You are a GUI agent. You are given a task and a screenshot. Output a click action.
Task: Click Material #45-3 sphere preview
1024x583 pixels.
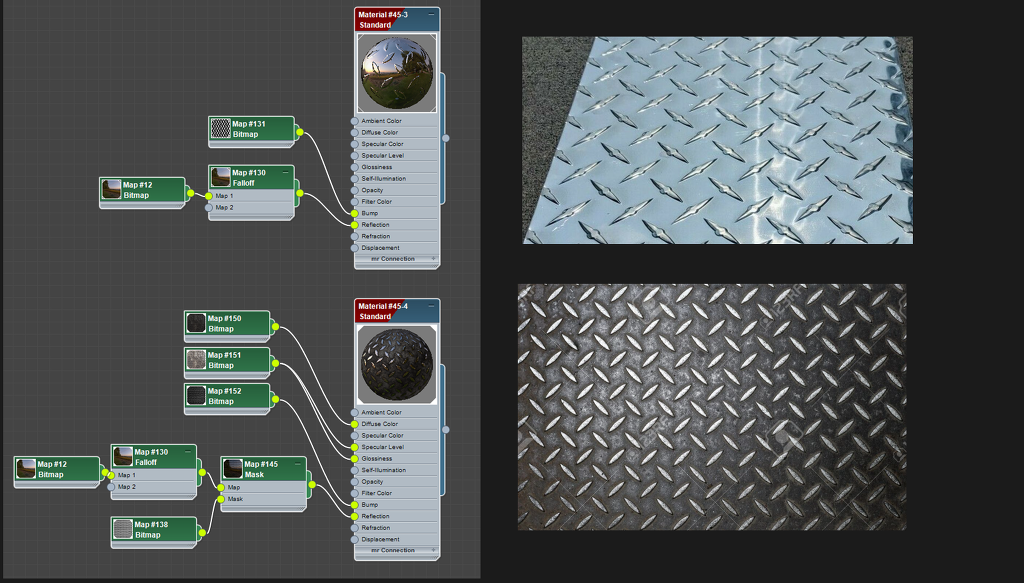tap(397, 74)
